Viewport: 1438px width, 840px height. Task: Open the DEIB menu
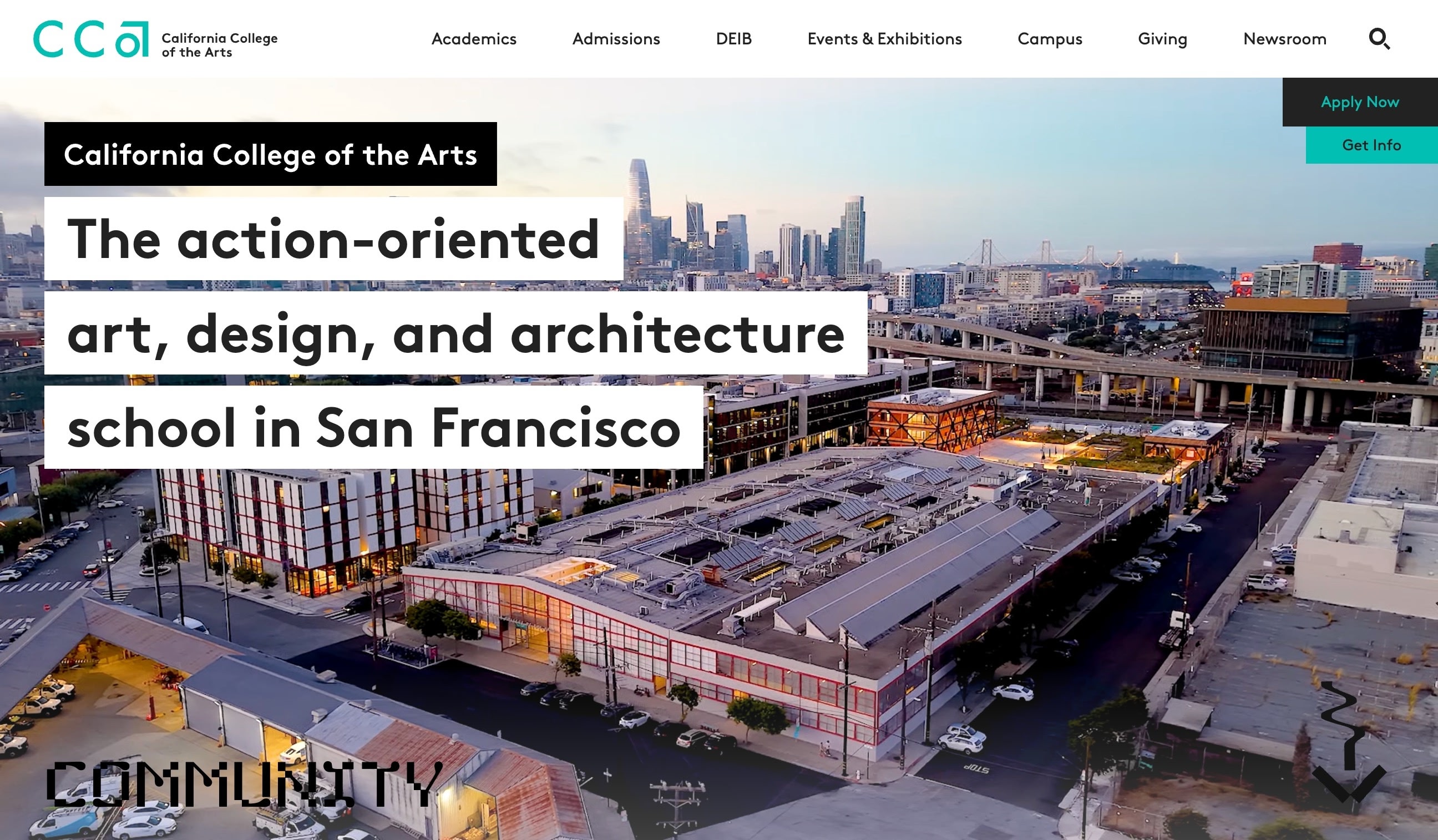(734, 39)
